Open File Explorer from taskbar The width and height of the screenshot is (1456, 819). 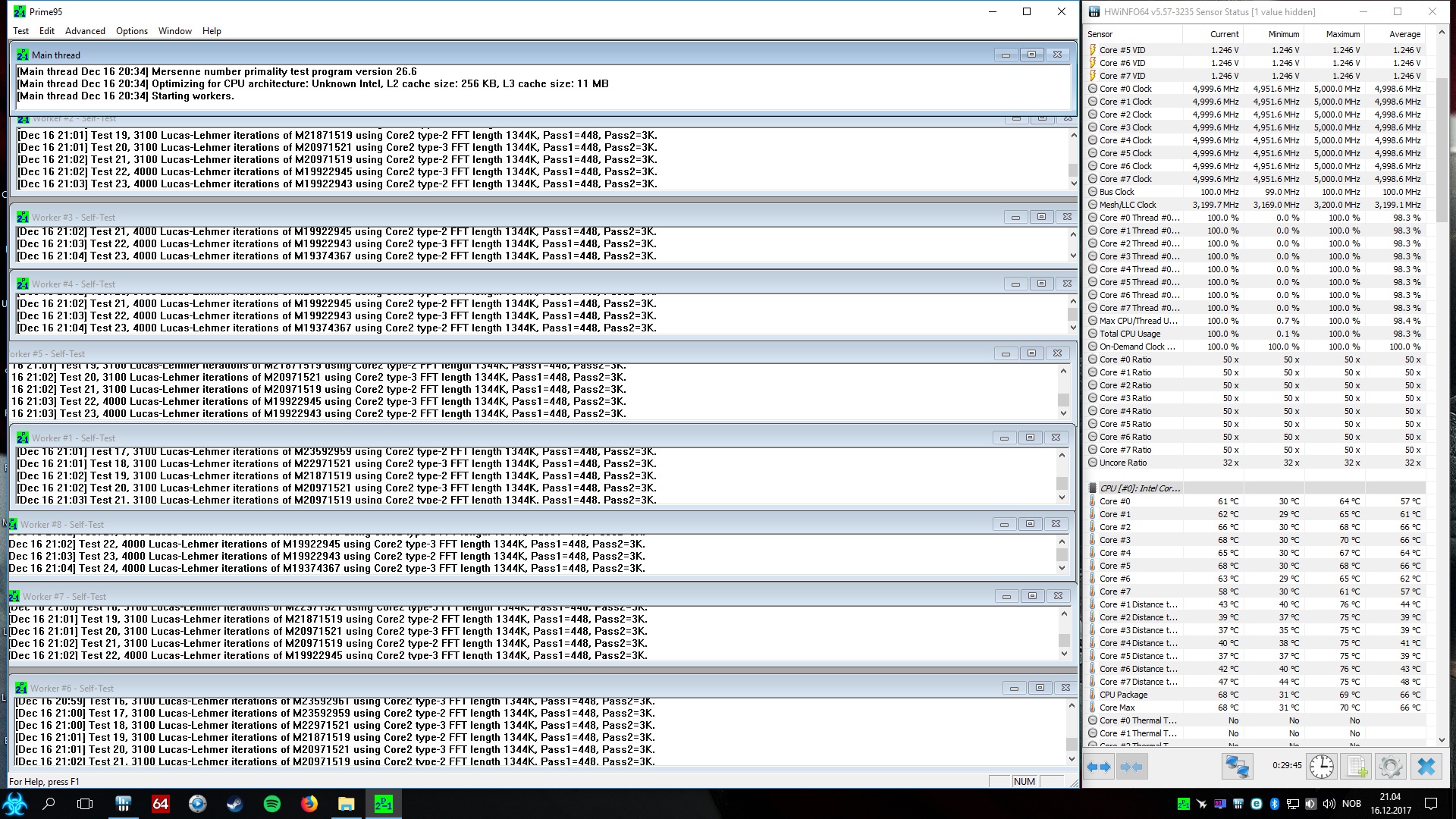[x=346, y=804]
